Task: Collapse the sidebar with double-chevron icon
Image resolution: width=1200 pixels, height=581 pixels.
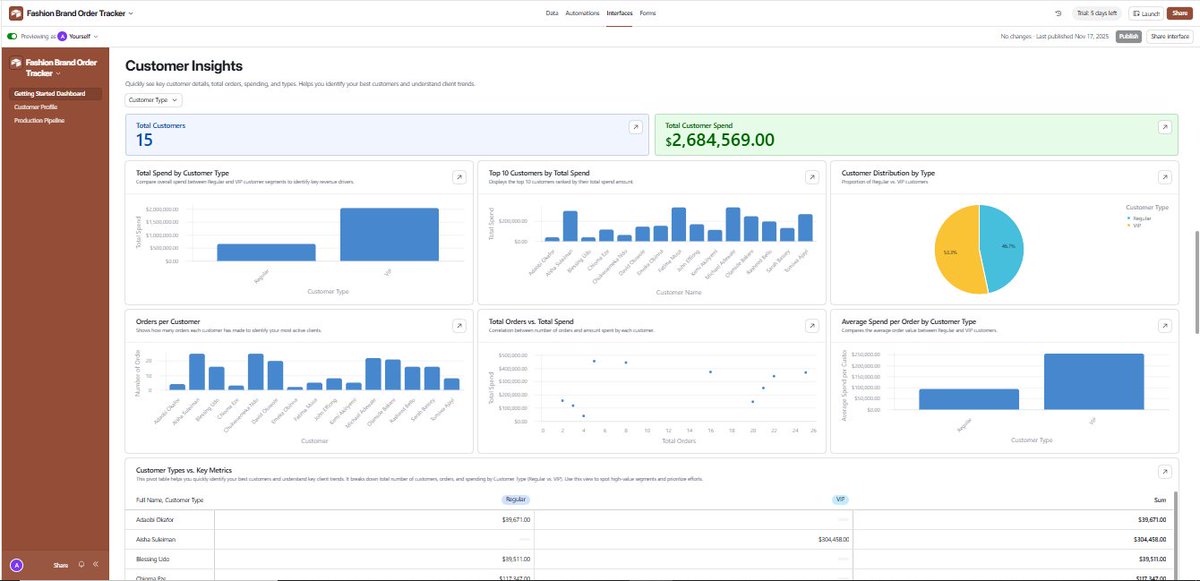Action: pyautogui.click(x=96, y=564)
